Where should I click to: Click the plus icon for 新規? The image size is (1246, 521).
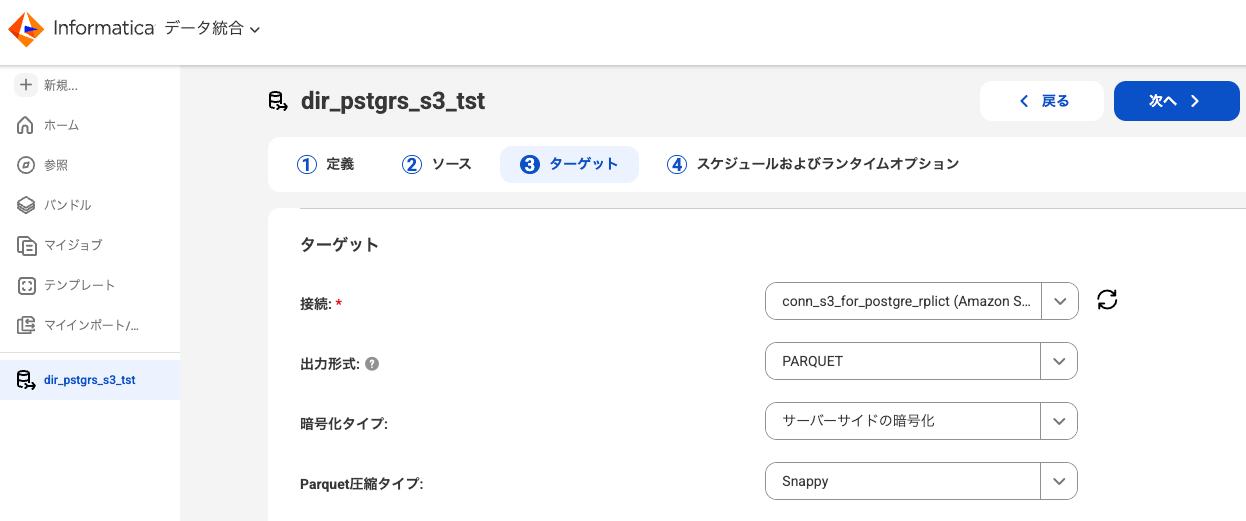point(26,85)
